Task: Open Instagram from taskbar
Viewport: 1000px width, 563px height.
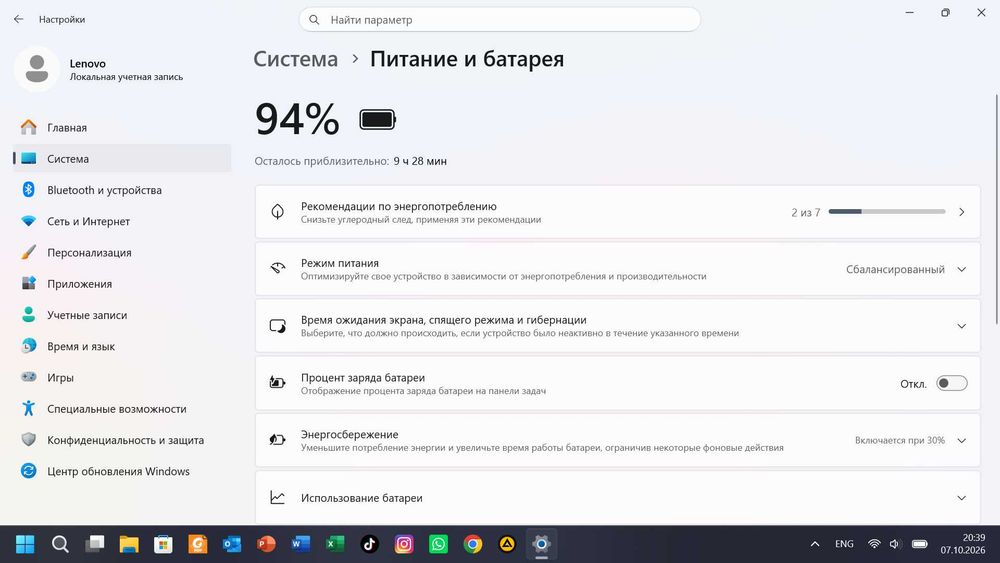Action: point(404,544)
